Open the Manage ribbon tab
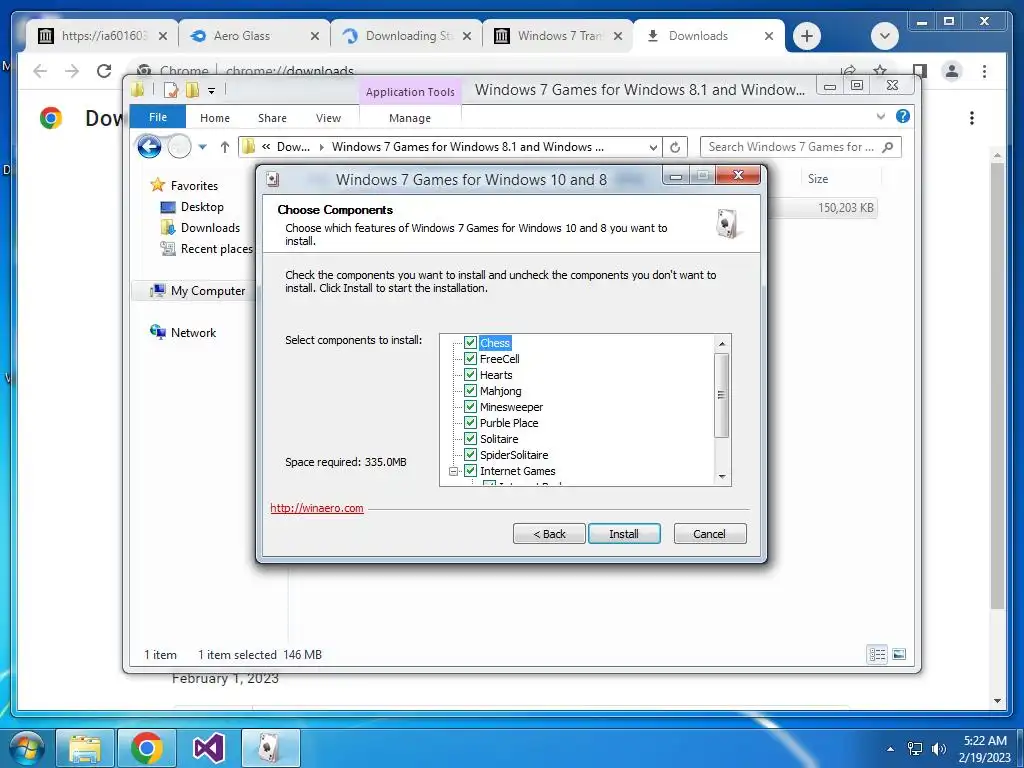 point(409,118)
